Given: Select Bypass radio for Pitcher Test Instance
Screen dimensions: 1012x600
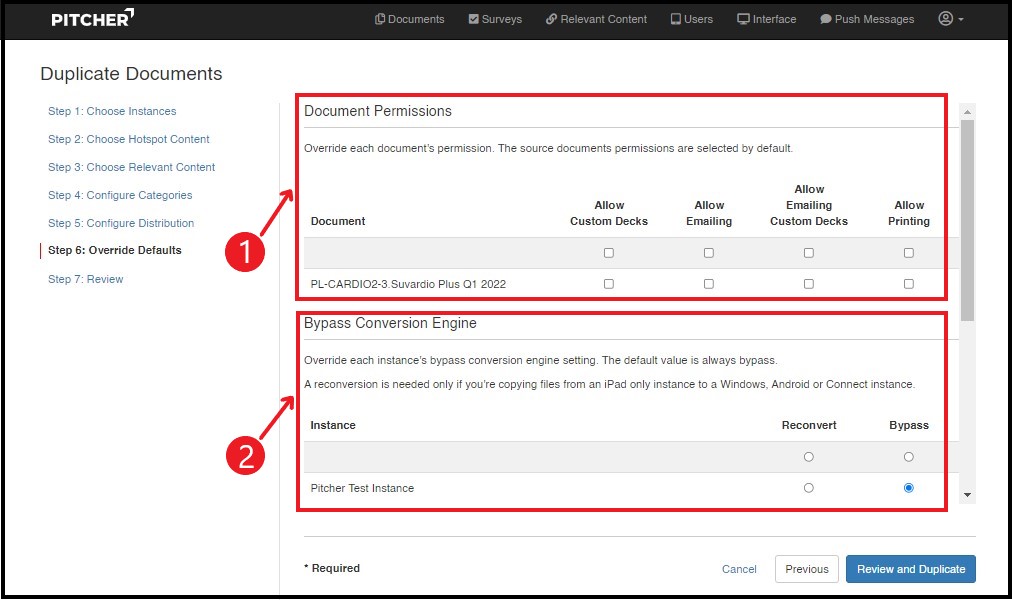Looking at the screenshot, I should (x=909, y=488).
